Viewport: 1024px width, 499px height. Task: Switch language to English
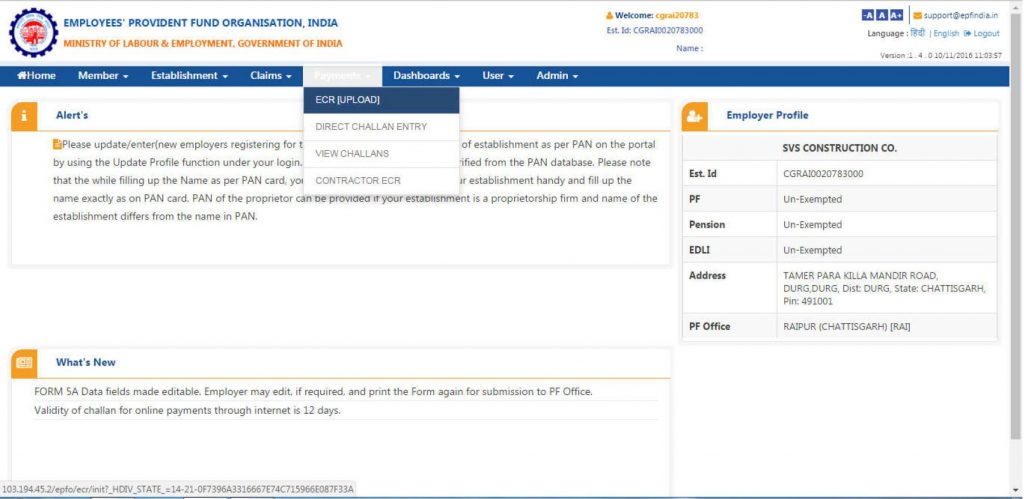pos(946,33)
